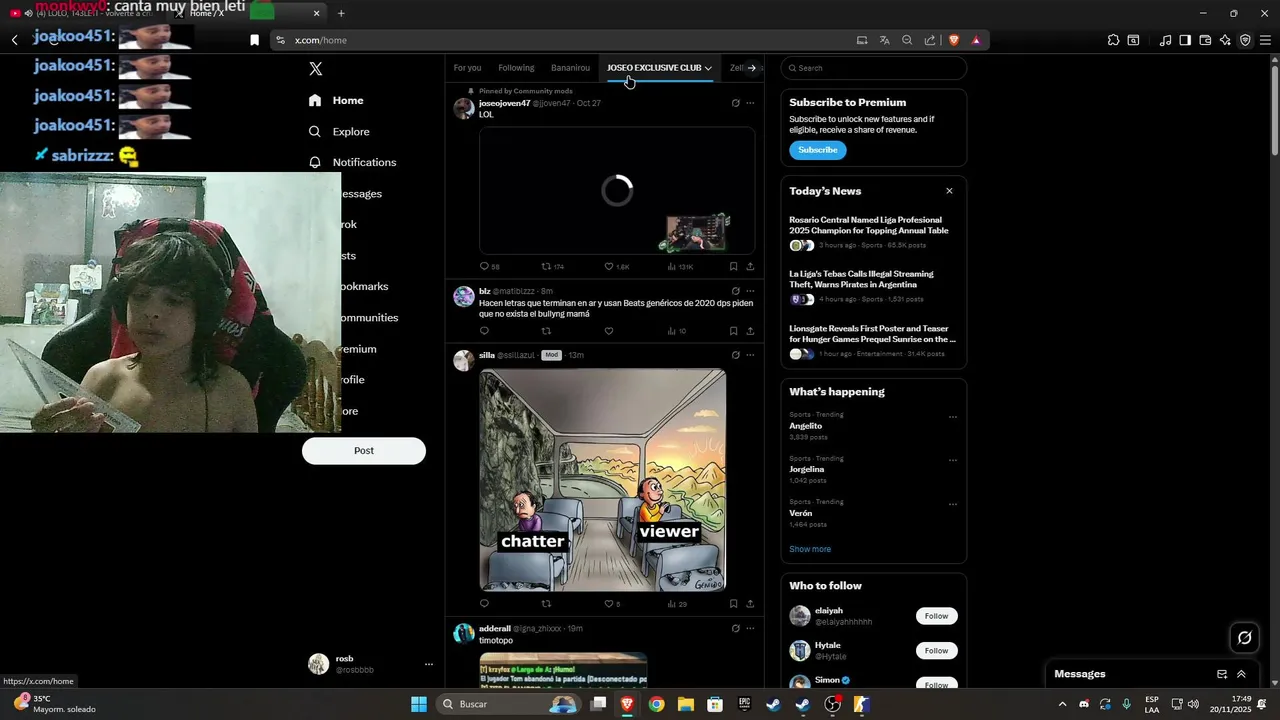
Task: Click the Post button in the sidebar
Action: pos(364,451)
